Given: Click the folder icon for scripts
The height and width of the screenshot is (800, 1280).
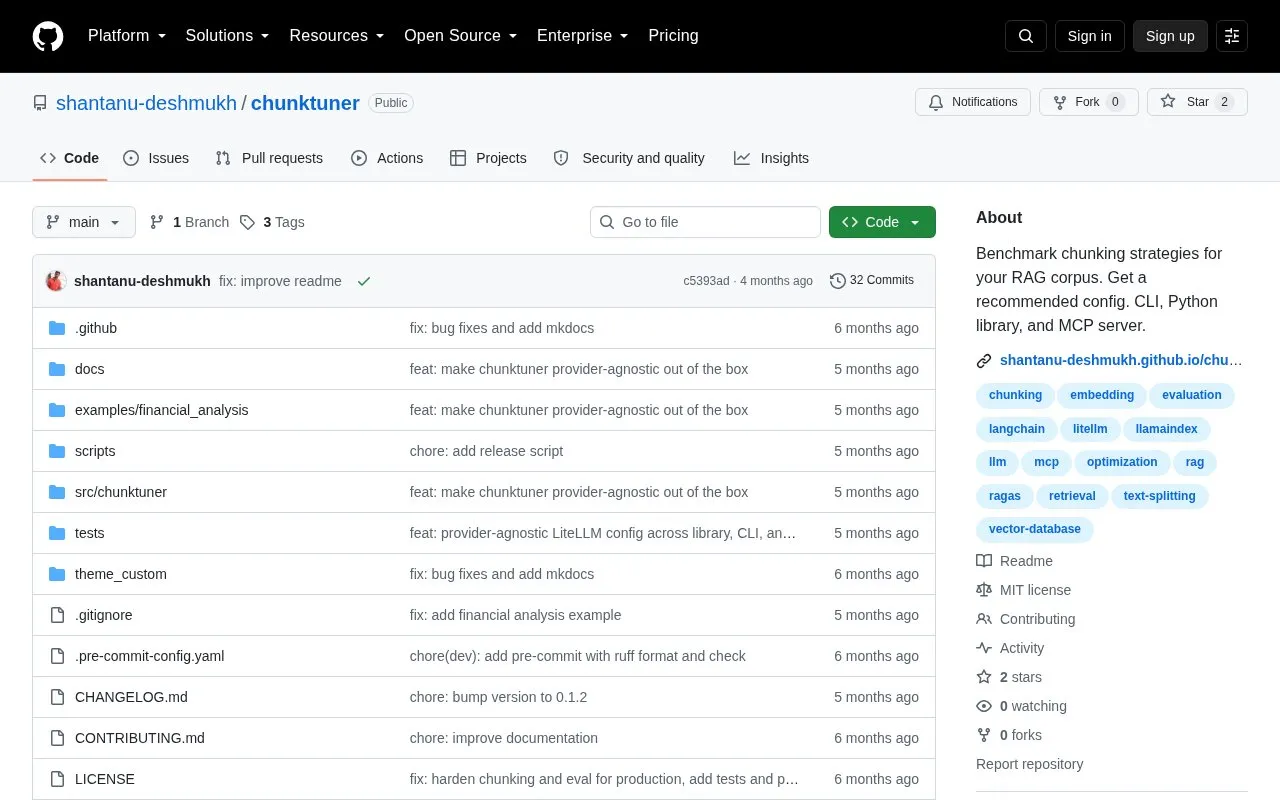Looking at the screenshot, I should (x=57, y=451).
